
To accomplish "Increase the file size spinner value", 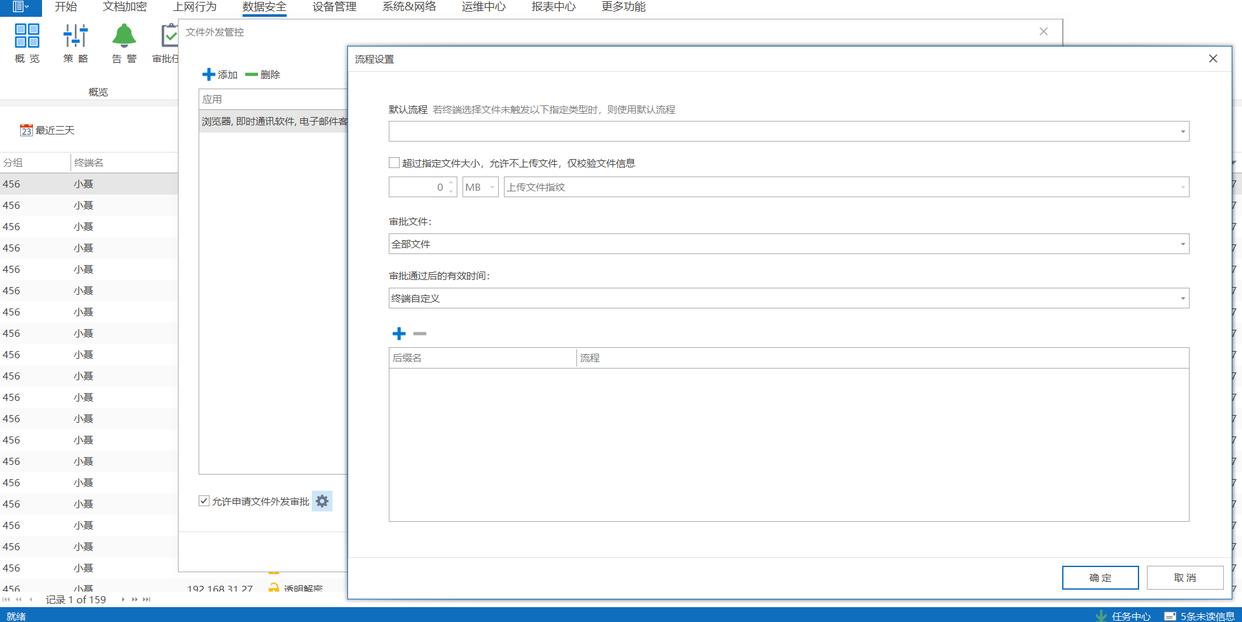I will tap(451, 182).
